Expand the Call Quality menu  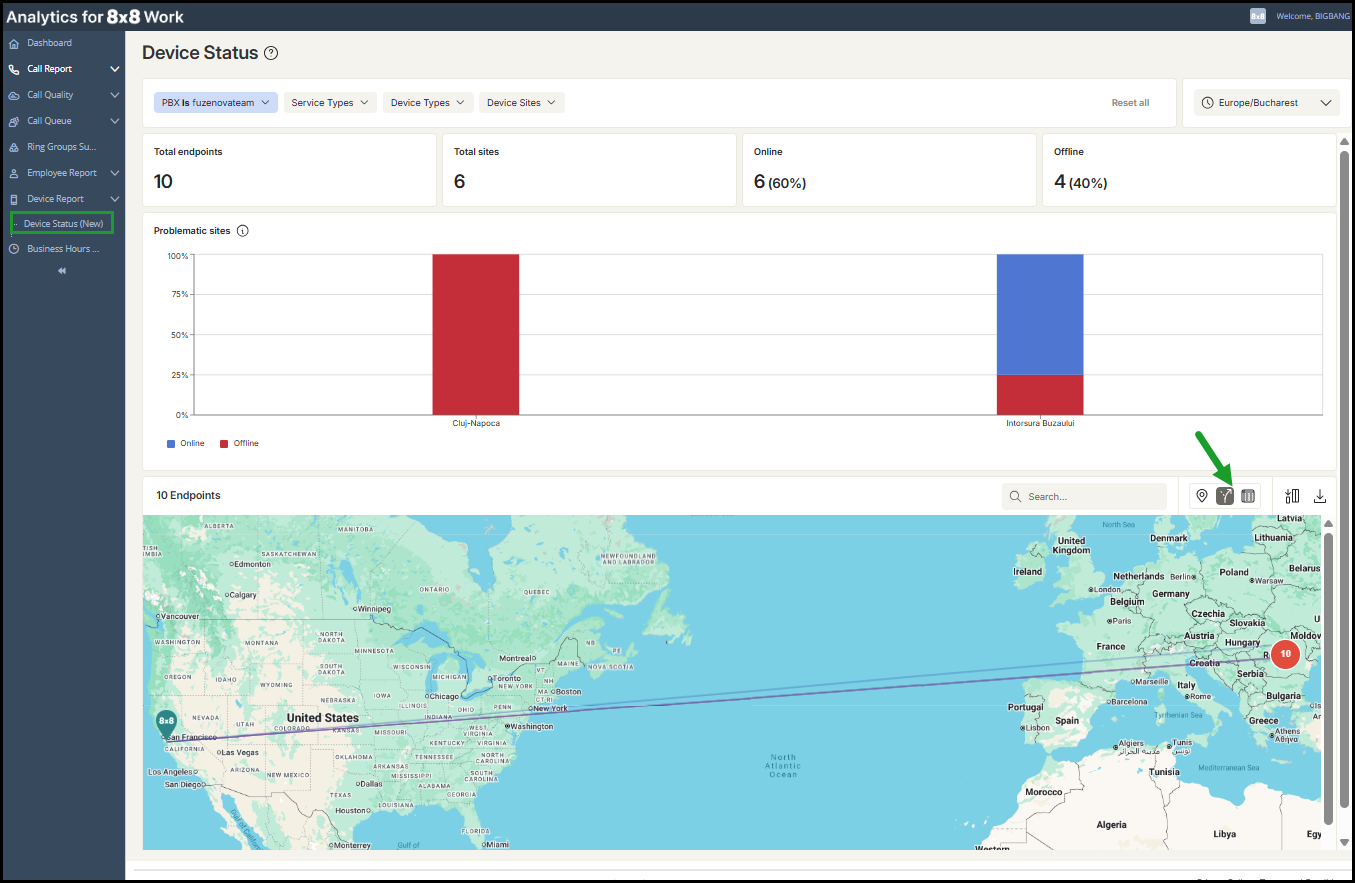point(64,95)
